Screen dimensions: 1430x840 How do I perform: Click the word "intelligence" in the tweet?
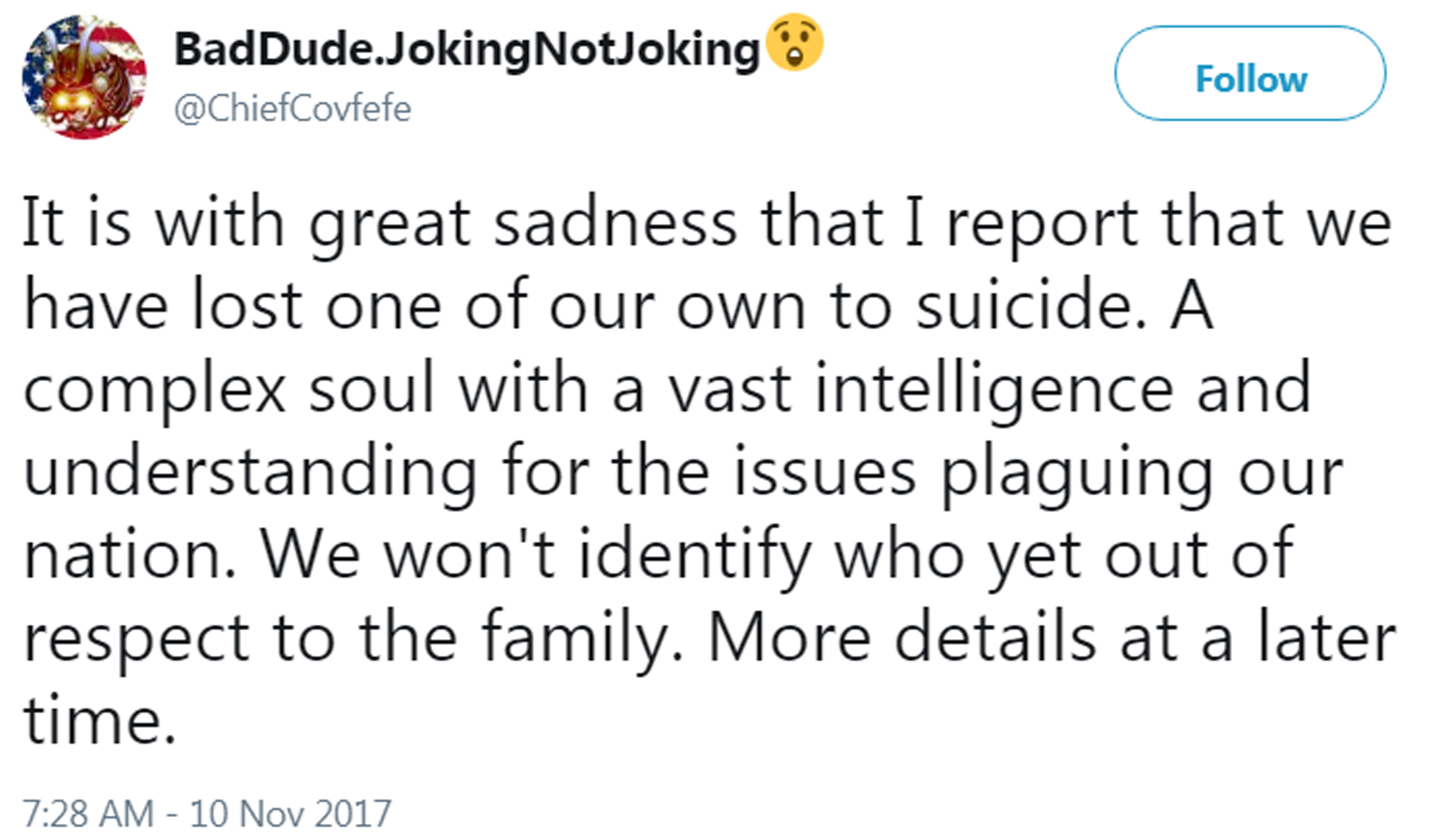pyautogui.click(x=994, y=390)
